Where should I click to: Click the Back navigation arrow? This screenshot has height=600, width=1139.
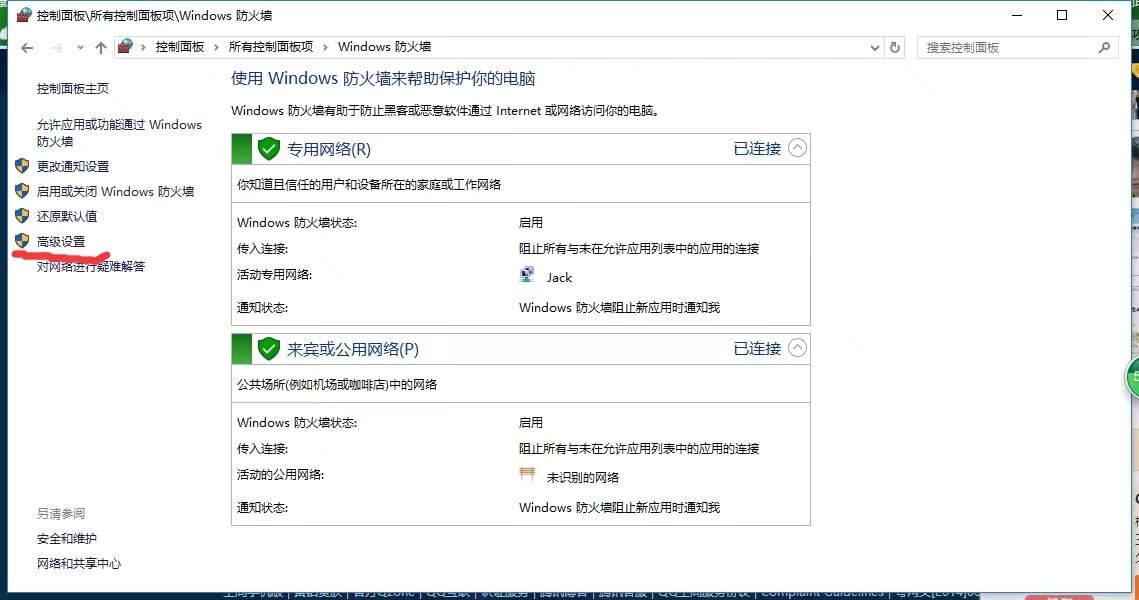27,48
